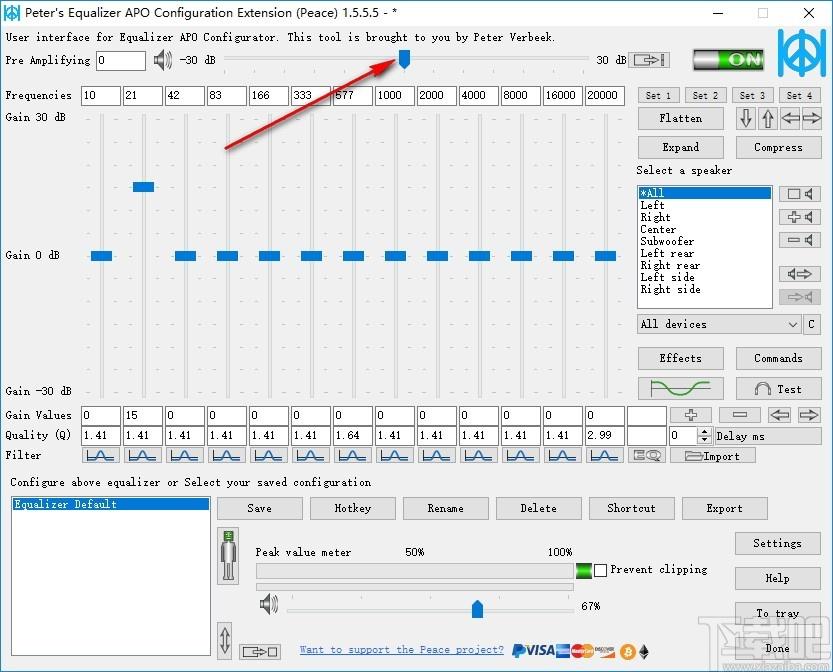Click the Expand button
The width and height of the screenshot is (833, 672).
tap(681, 147)
